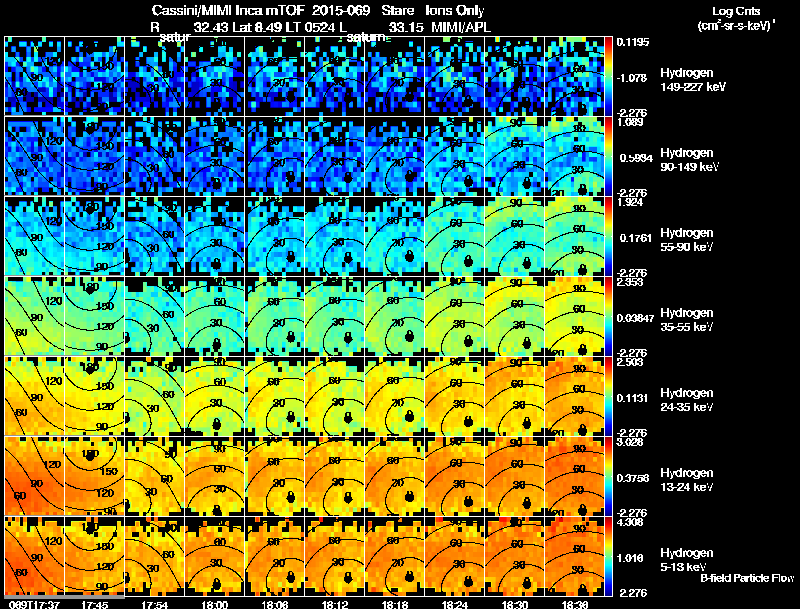
Task: Open the 35-55 keV panel at 18:06
Action: (274, 316)
